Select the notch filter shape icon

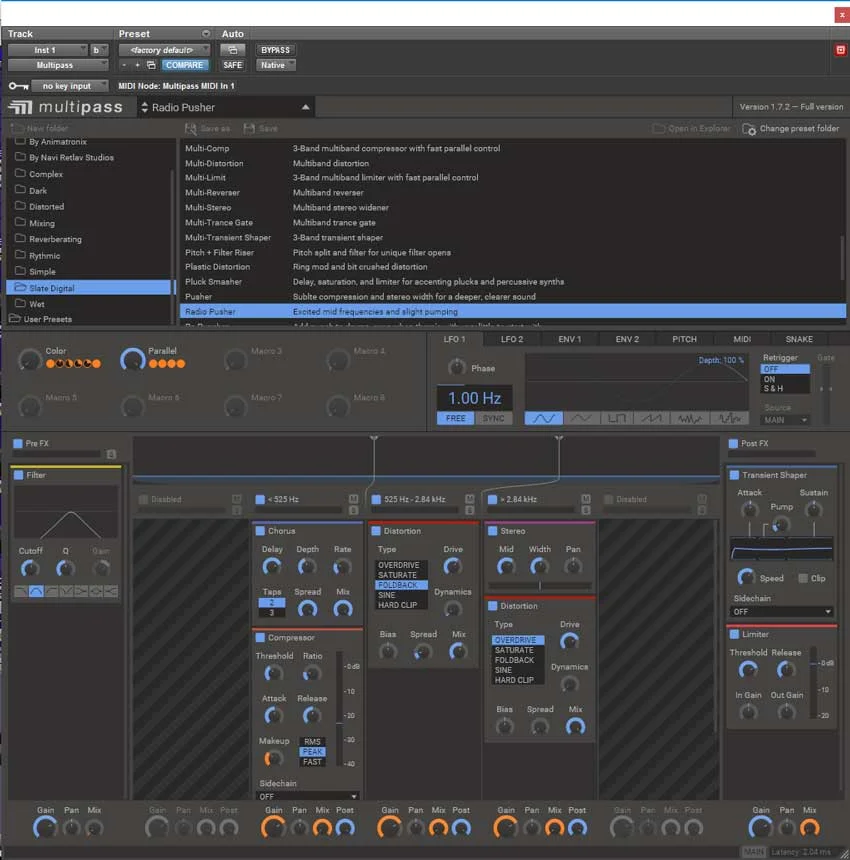pyautogui.click(x=66, y=591)
